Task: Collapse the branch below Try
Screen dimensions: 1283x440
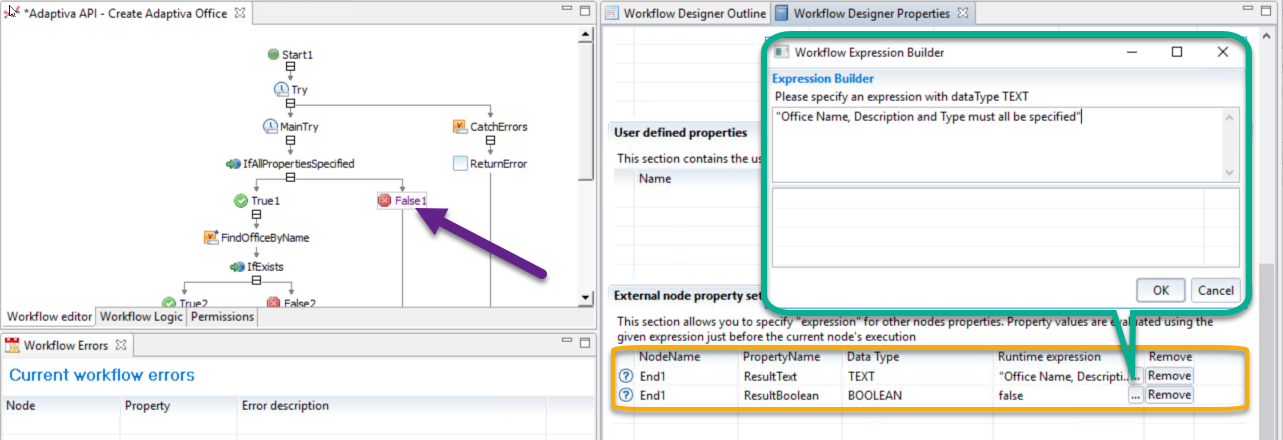Action: [x=290, y=104]
